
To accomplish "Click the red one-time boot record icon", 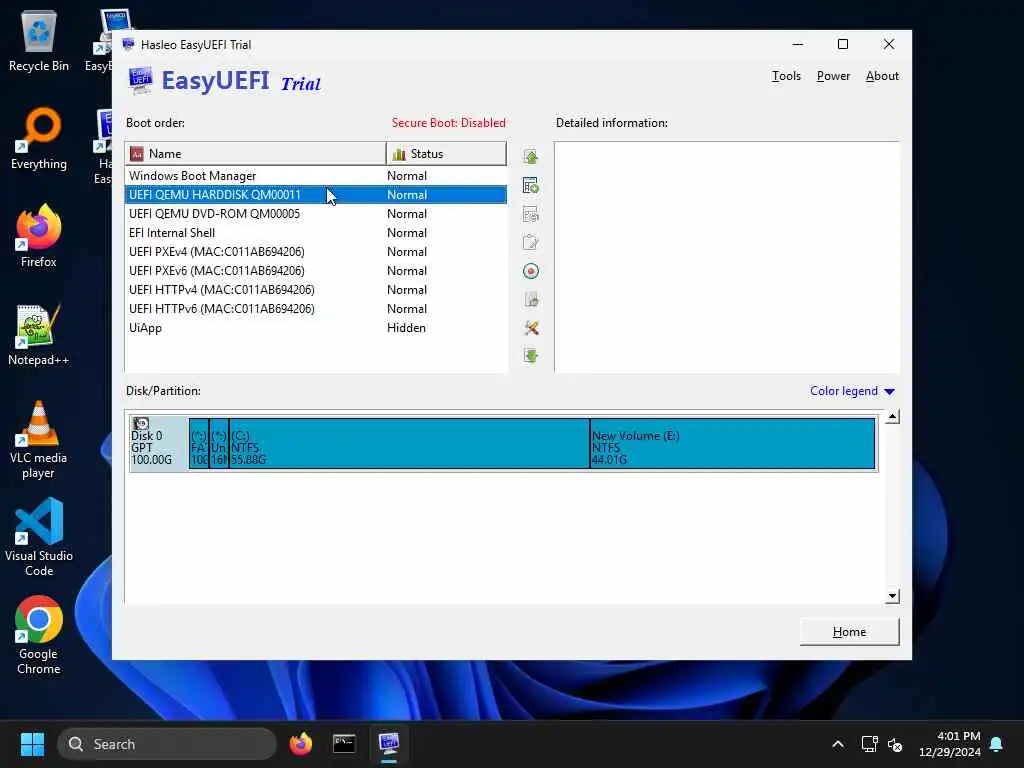I will pos(530,271).
